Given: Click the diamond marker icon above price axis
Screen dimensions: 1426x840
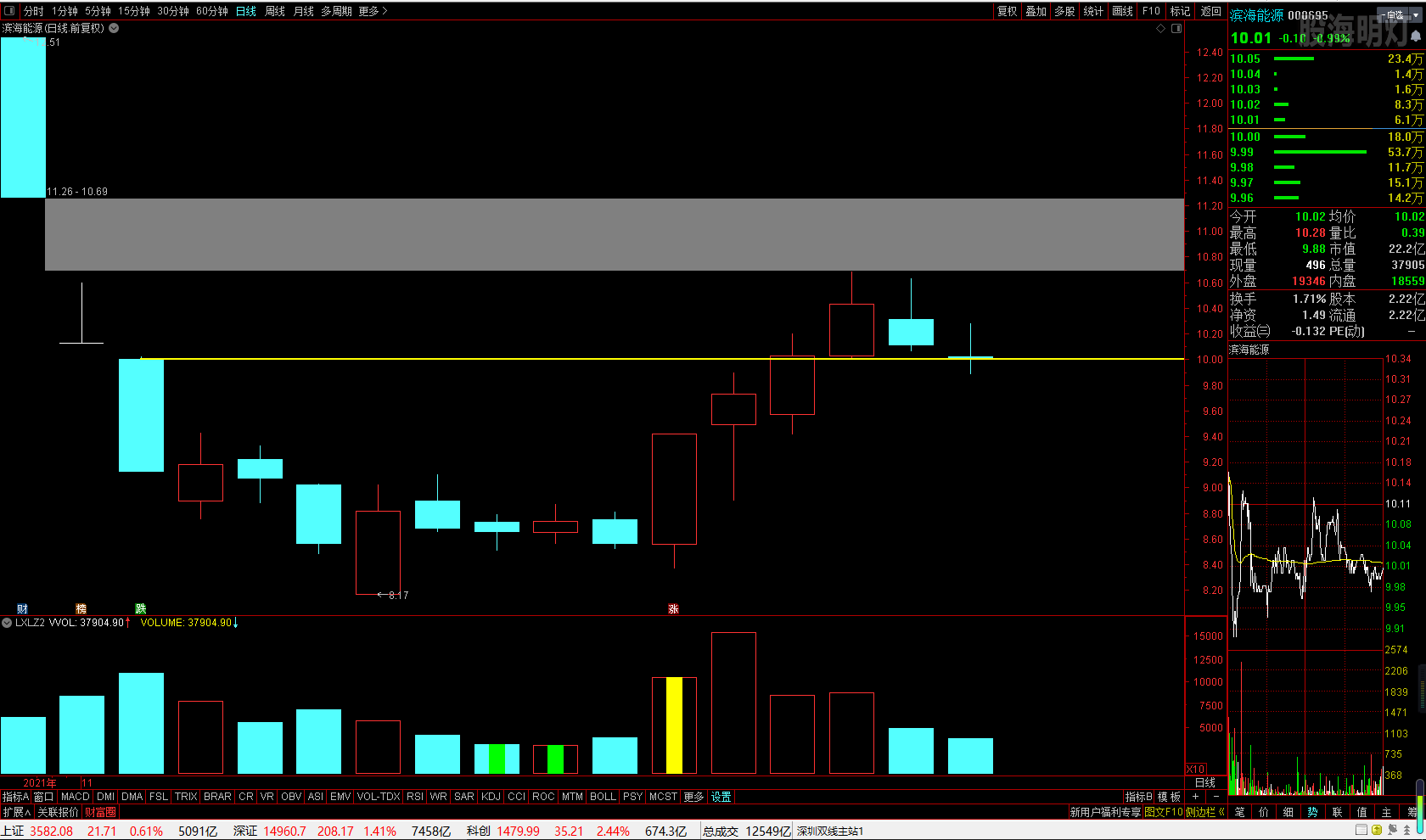Looking at the screenshot, I should [x=1160, y=29].
